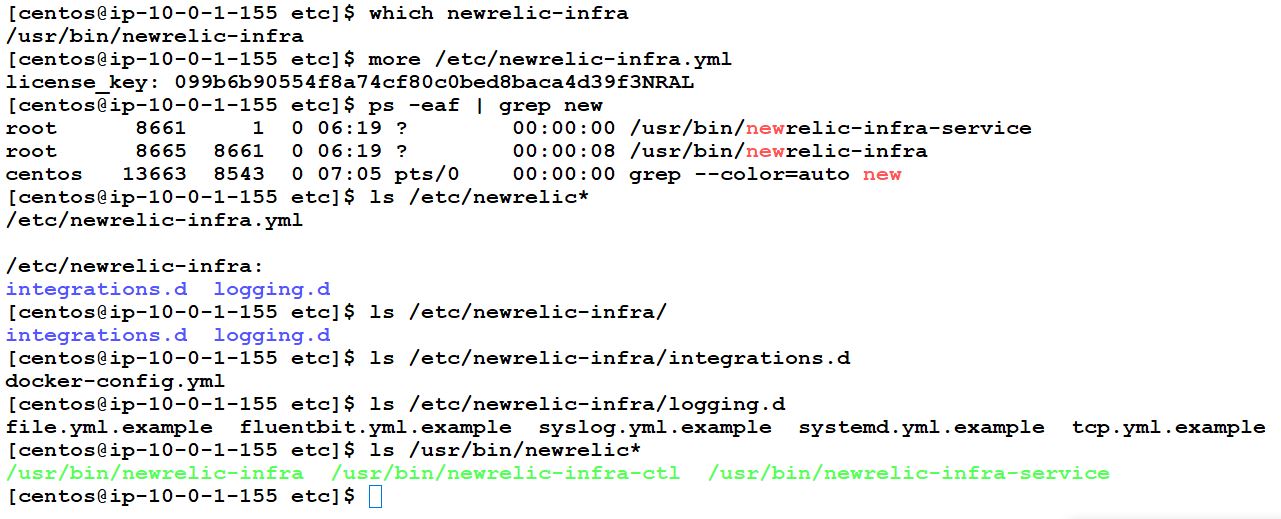1281x519 pixels.
Task: Click the 'which newrelic-infra' command text
Action: [x=499, y=13]
